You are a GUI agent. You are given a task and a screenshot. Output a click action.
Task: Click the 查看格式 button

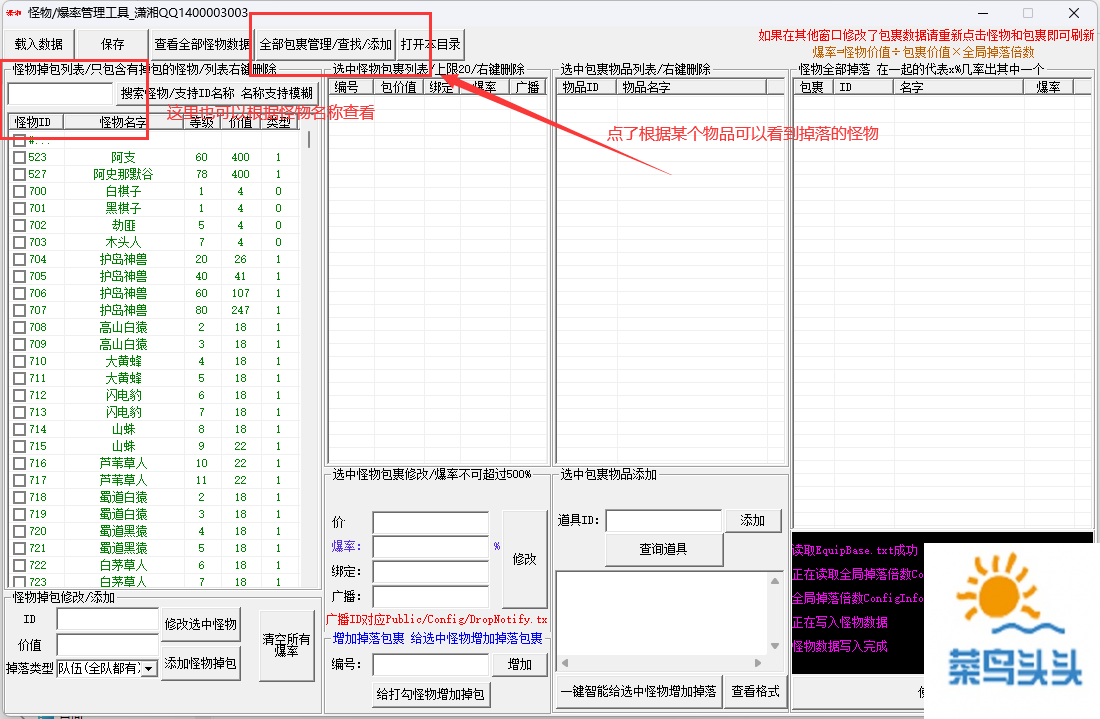tap(756, 692)
